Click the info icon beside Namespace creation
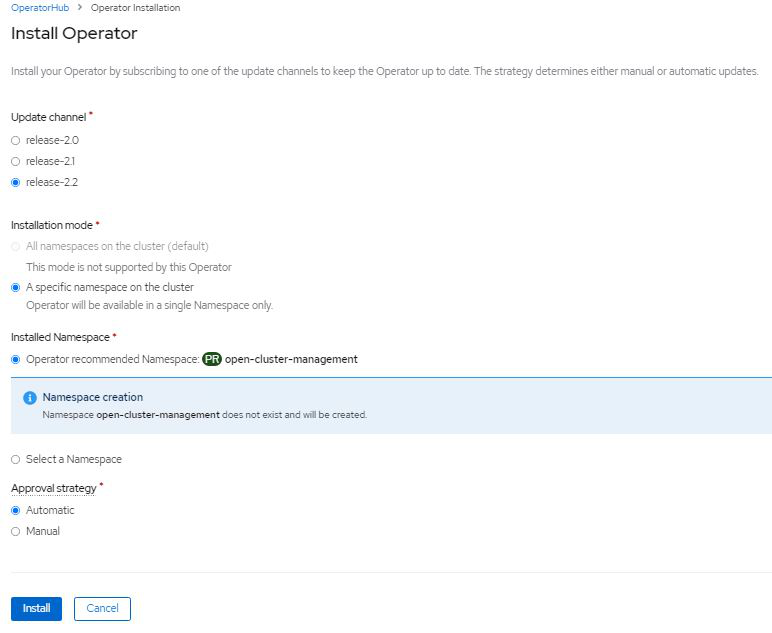This screenshot has width=772, height=633. point(30,398)
